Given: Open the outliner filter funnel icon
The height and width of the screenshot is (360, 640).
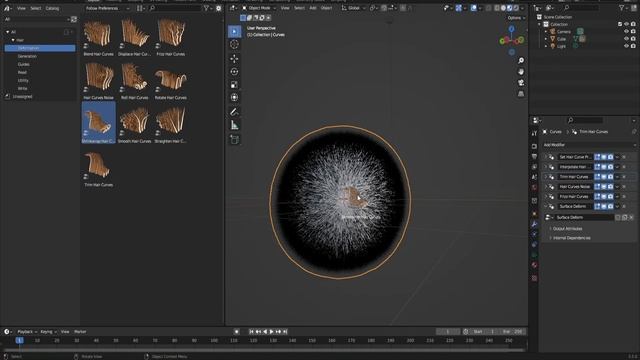Looking at the screenshot, I should point(622,8).
